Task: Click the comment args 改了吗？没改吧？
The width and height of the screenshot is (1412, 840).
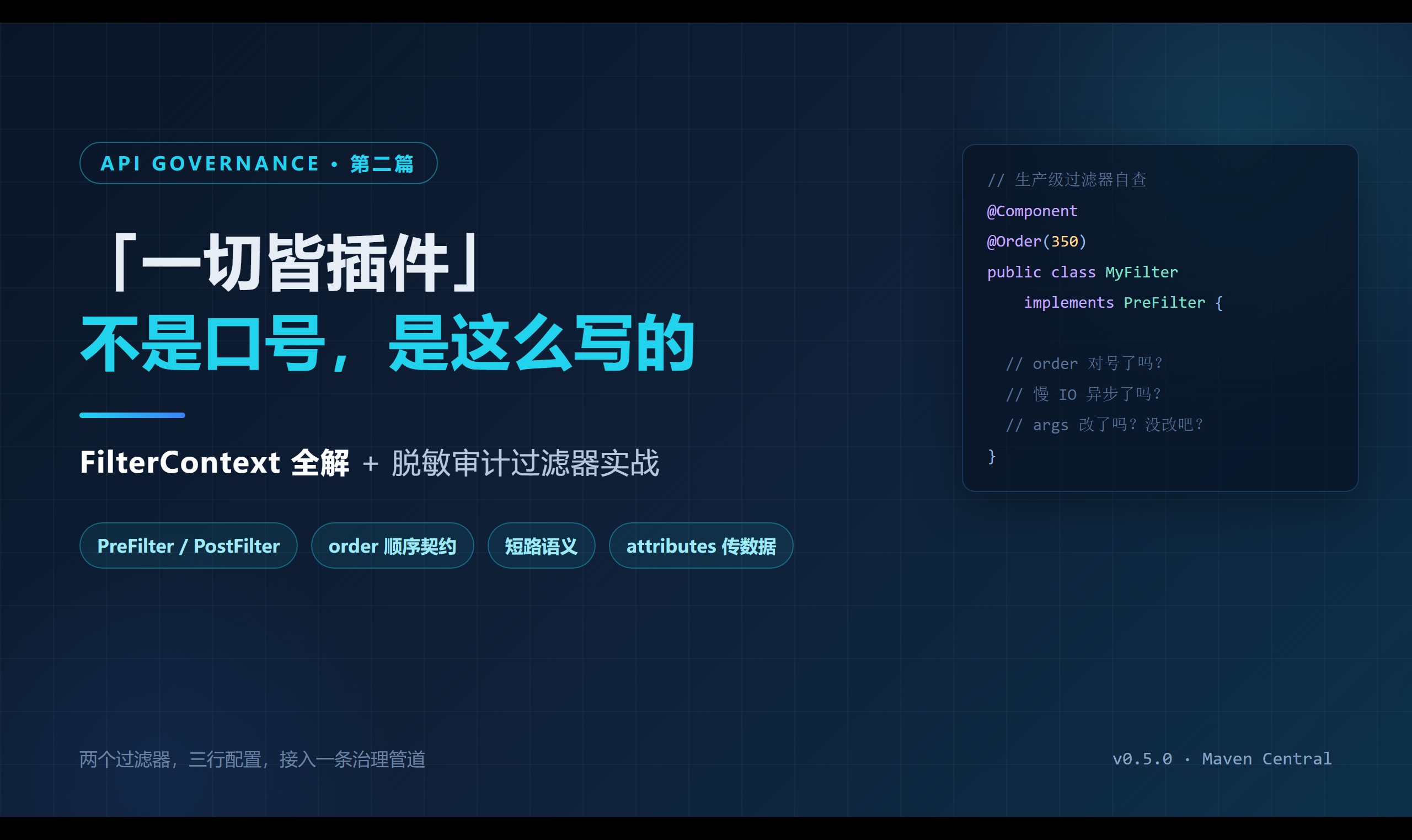Action: click(1105, 425)
